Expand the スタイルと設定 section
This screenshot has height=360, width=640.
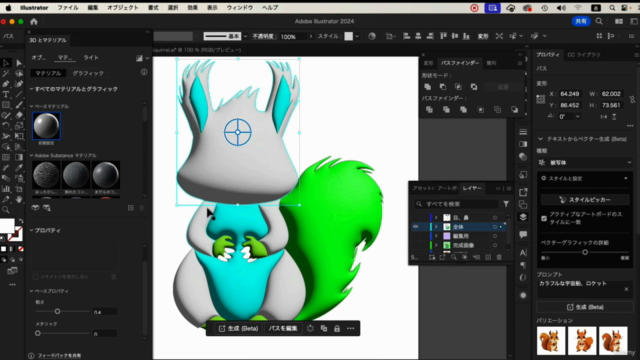tap(625, 178)
